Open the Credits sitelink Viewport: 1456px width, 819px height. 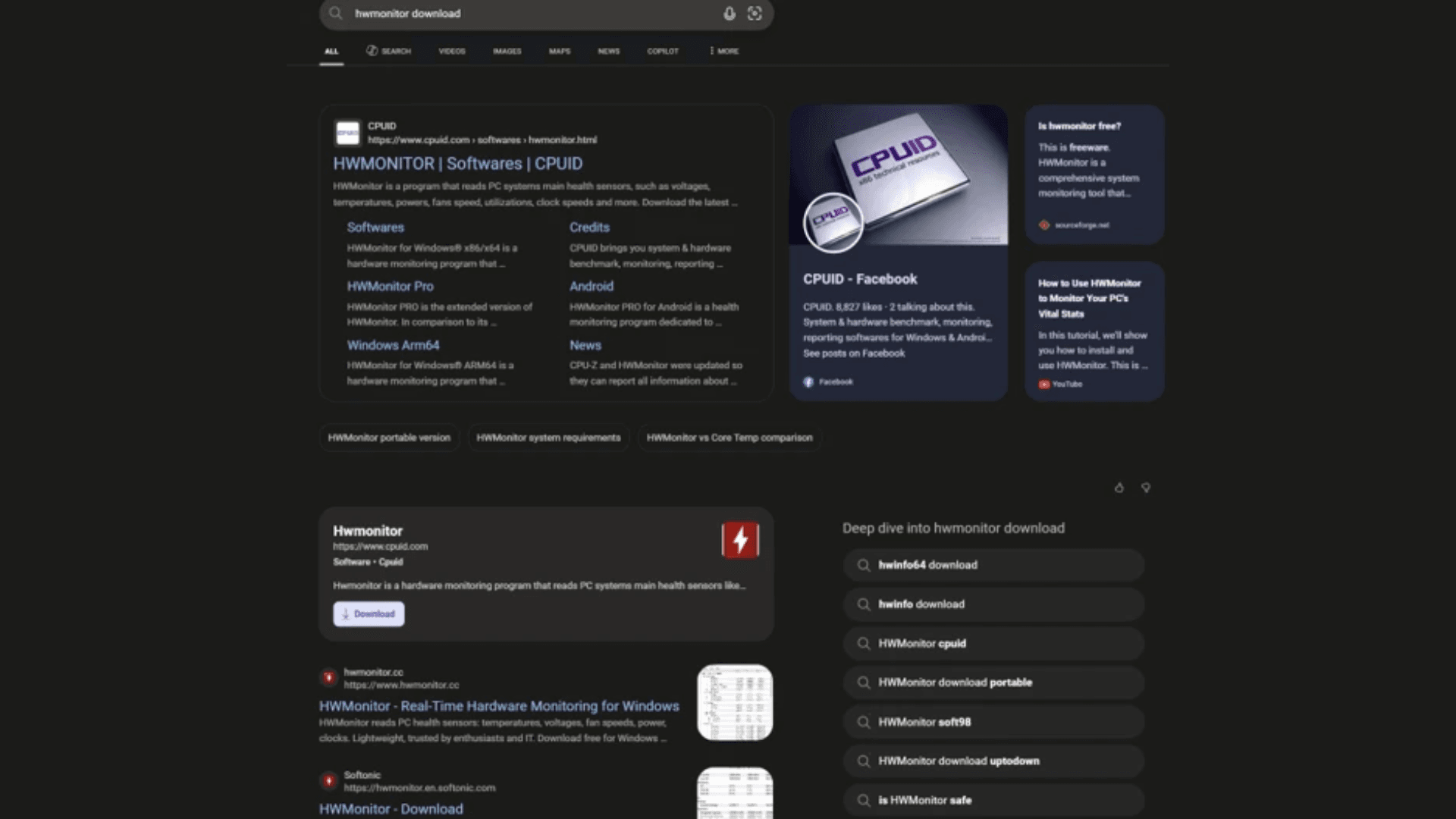click(589, 227)
